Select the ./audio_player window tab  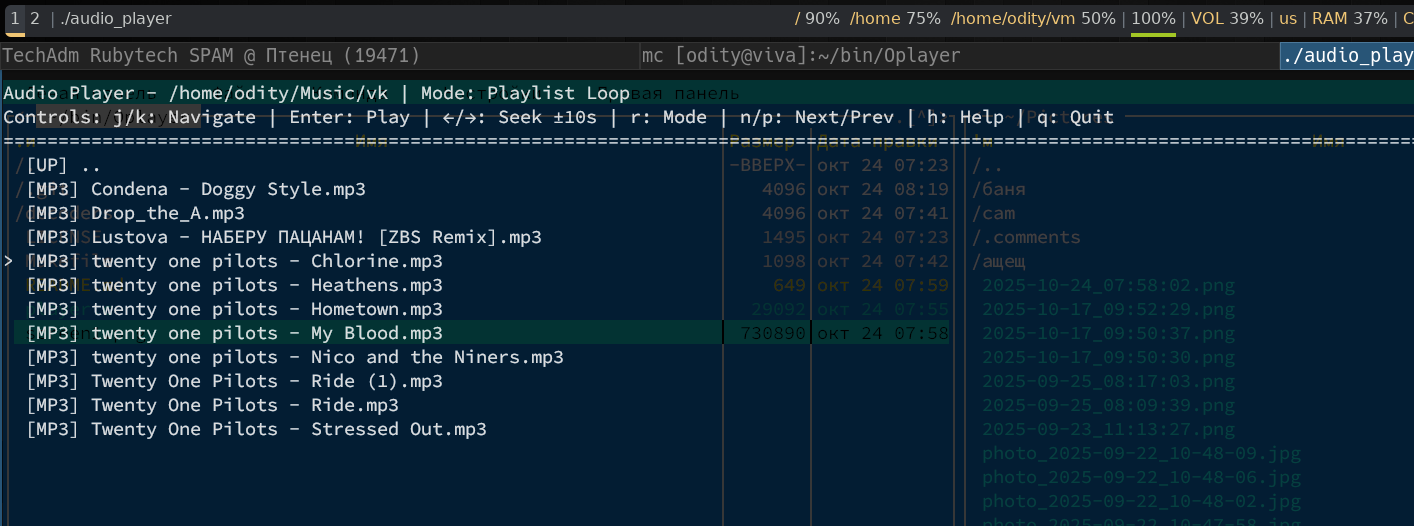1347,56
